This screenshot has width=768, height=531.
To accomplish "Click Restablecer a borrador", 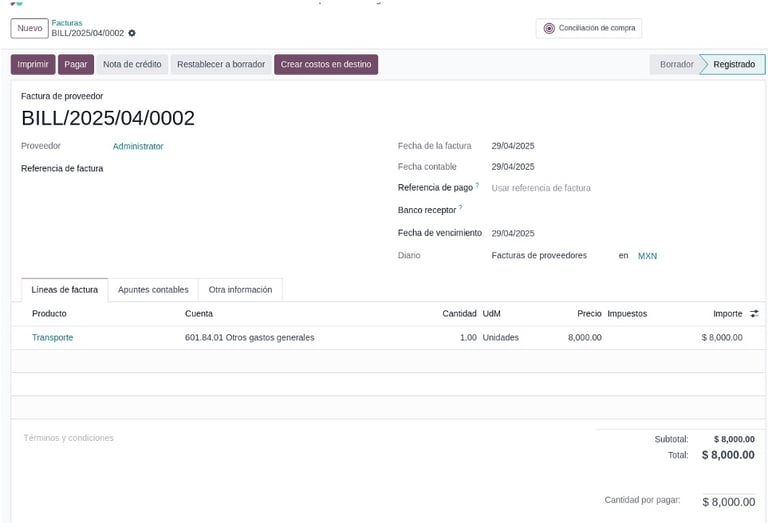I will pyautogui.click(x=221, y=65).
